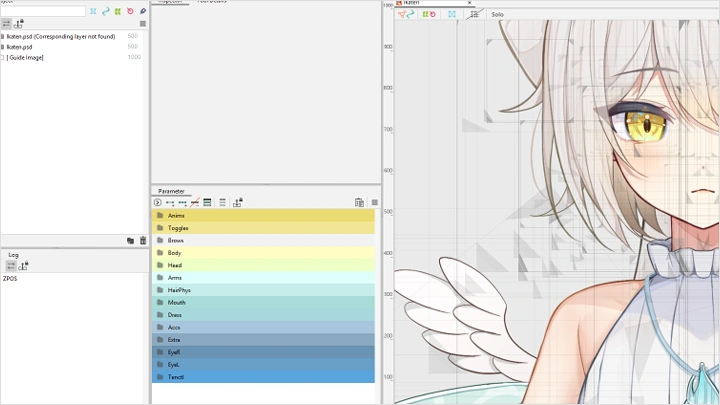Switch to the Log tab
Viewport: 720px width, 405px height.
click(x=13, y=255)
